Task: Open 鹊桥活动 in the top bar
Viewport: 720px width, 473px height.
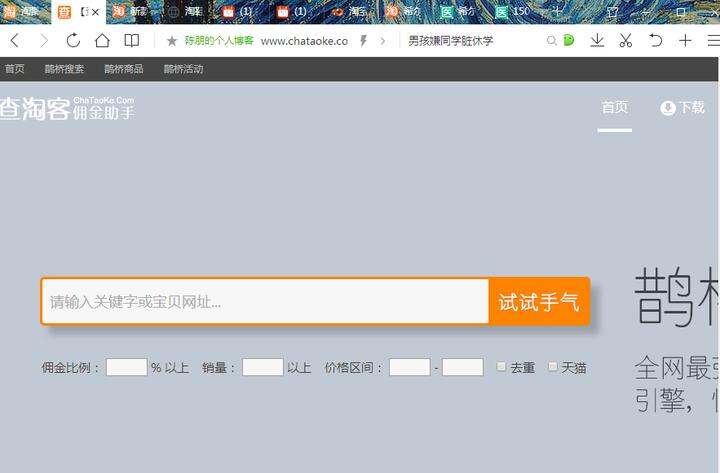Action: pyautogui.click(x=184, y=69)
